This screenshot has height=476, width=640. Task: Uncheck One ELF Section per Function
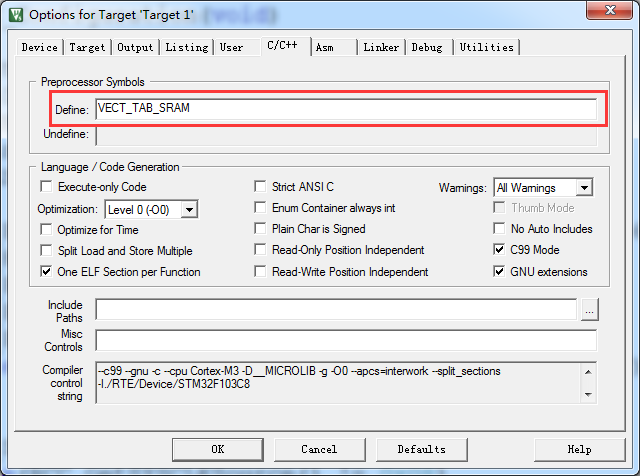click(x=46, y=271)
